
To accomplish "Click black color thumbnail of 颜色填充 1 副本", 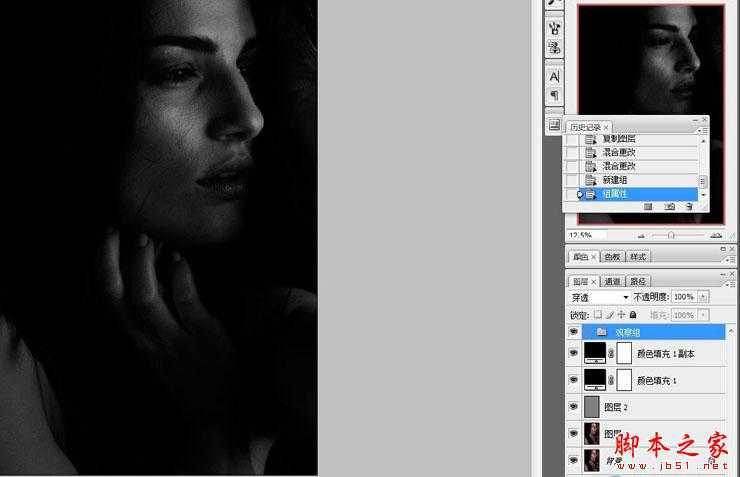I will point(595,353).
